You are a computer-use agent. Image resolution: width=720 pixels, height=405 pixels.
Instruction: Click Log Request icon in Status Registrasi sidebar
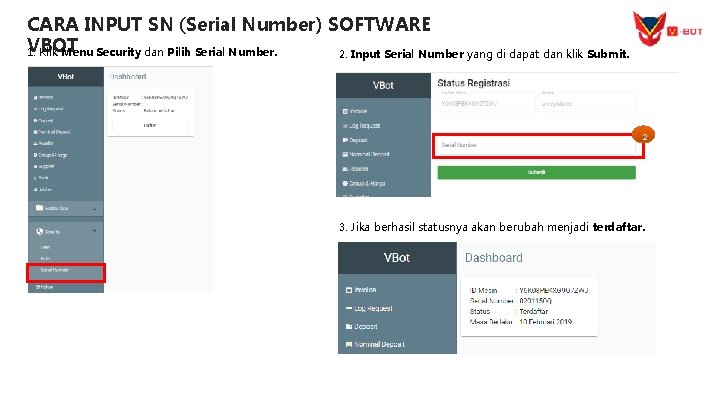point(345,126)
